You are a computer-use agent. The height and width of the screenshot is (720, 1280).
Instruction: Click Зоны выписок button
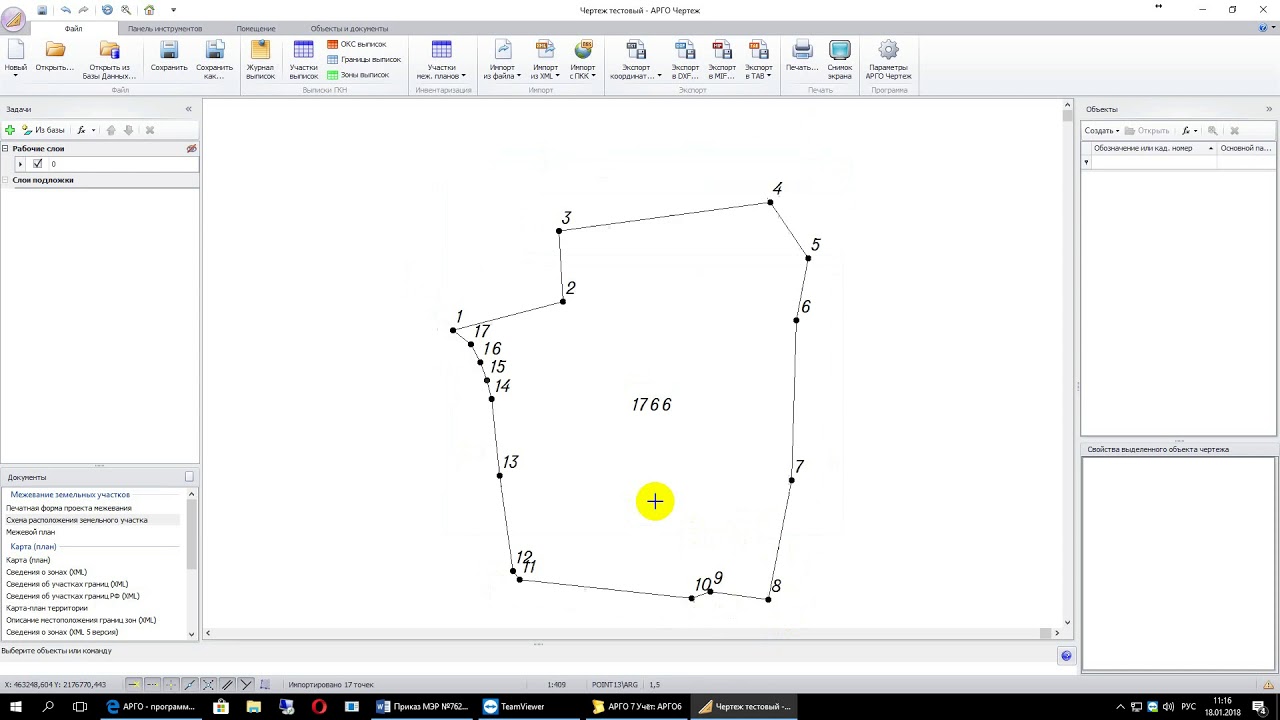click(x=358, y=75)
